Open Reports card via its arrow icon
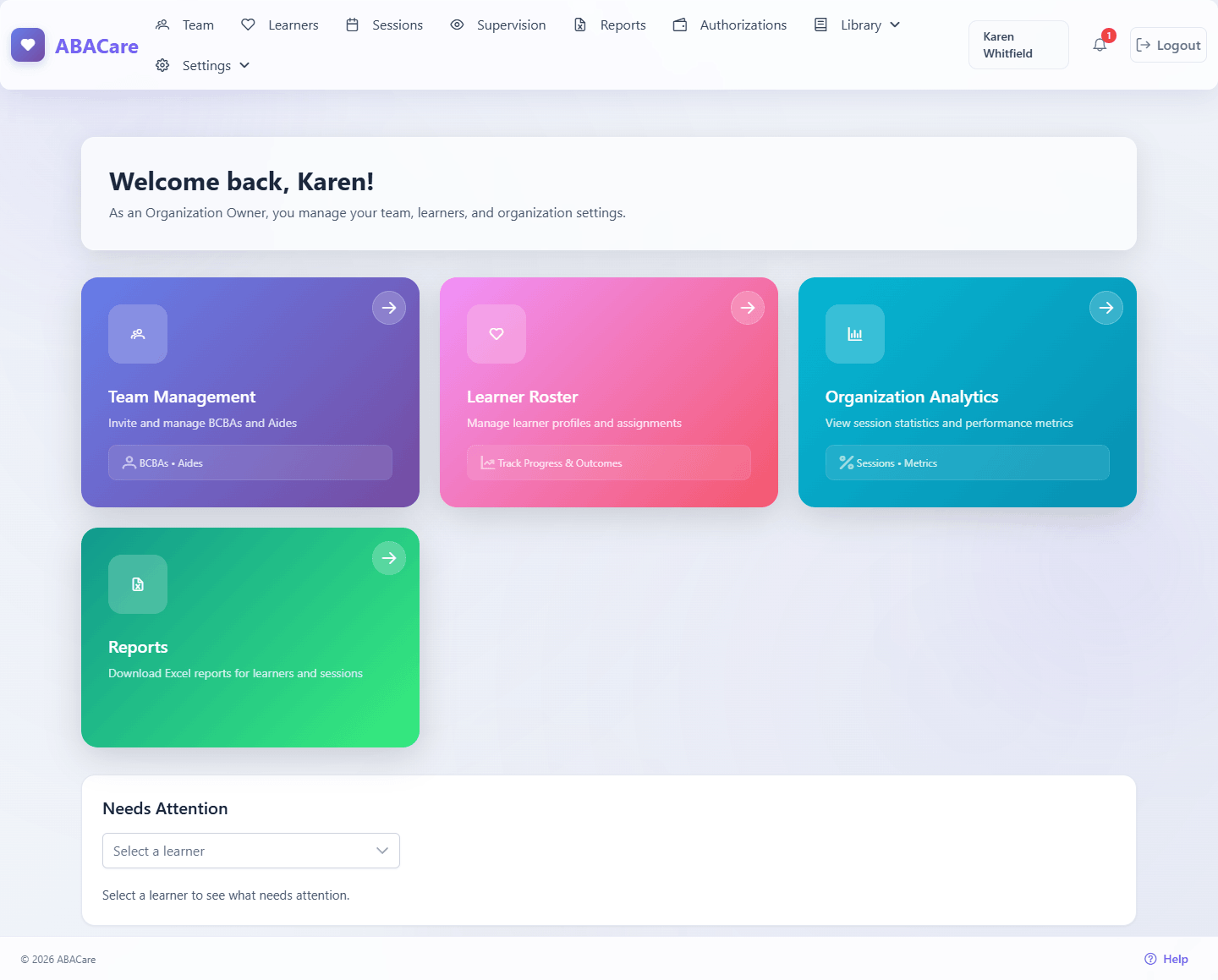The width and height of the screenshot is (1218, 980). (389, 558)
